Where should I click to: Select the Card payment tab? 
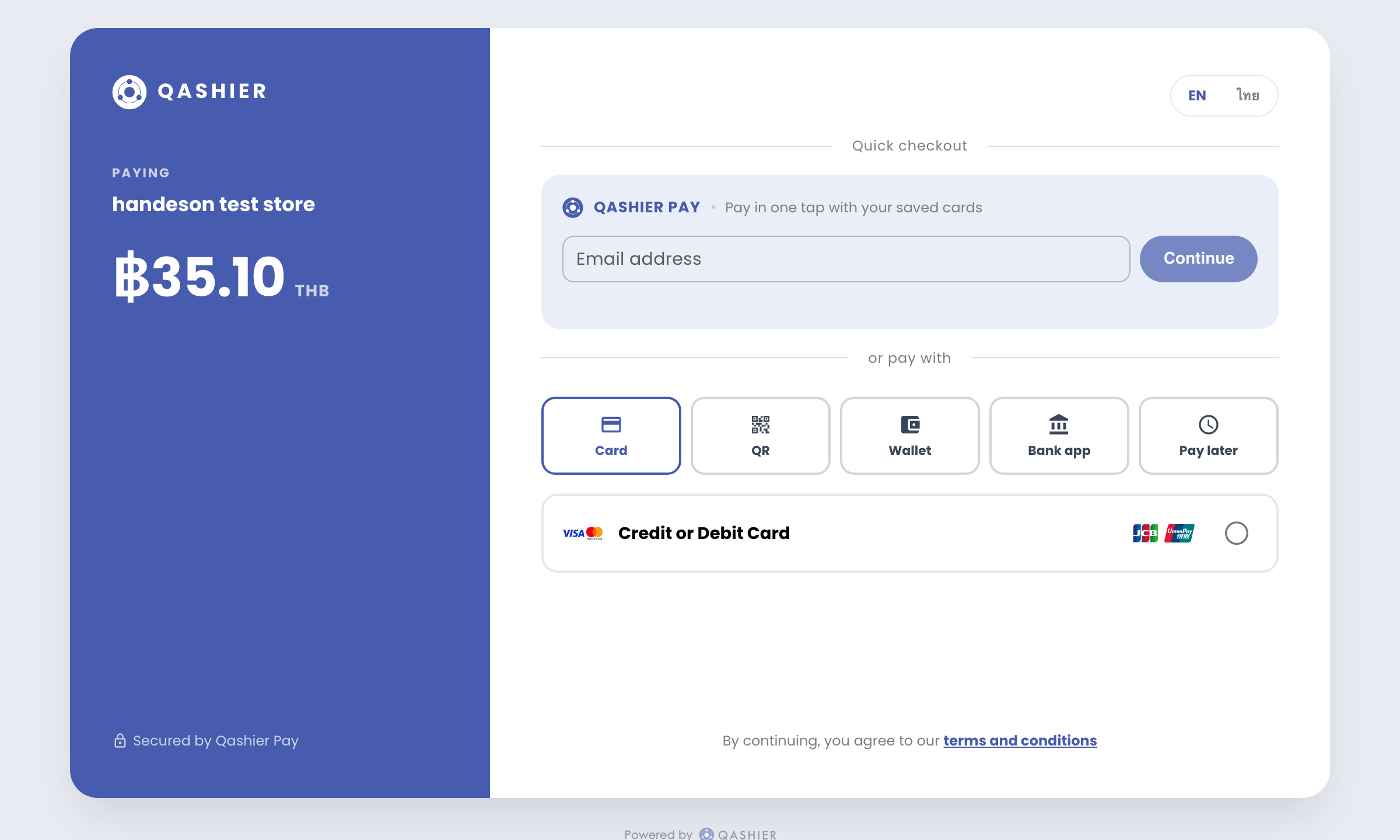(611, 436)
